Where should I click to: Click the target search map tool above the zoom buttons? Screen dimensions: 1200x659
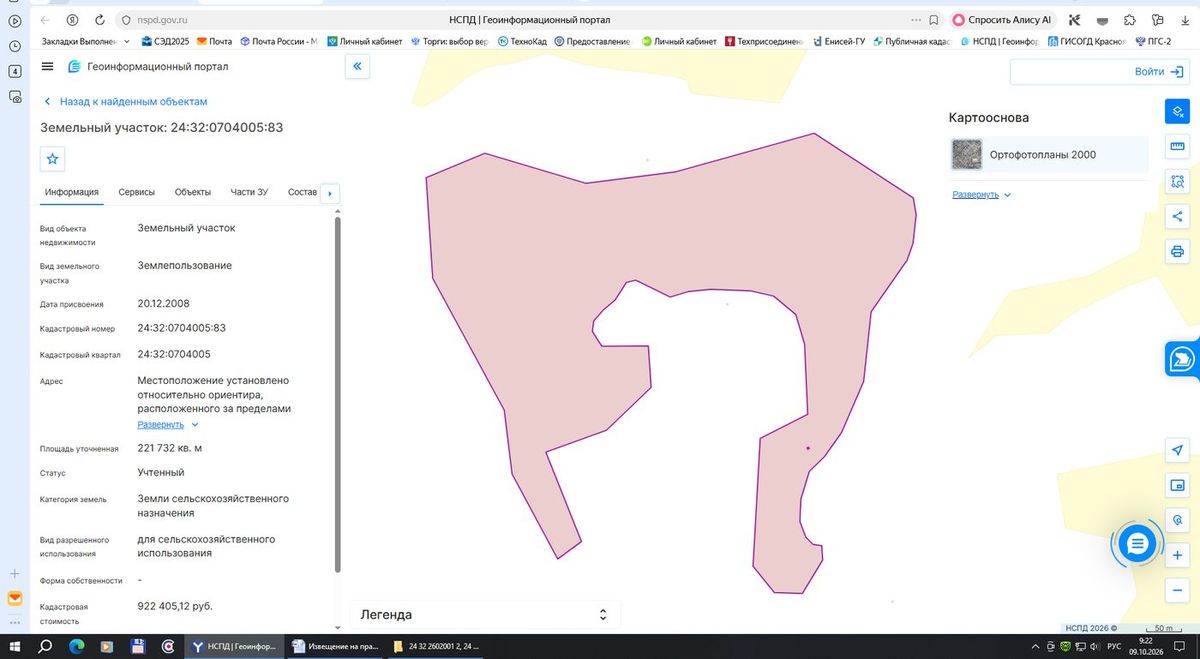(x=1177, y=521)
